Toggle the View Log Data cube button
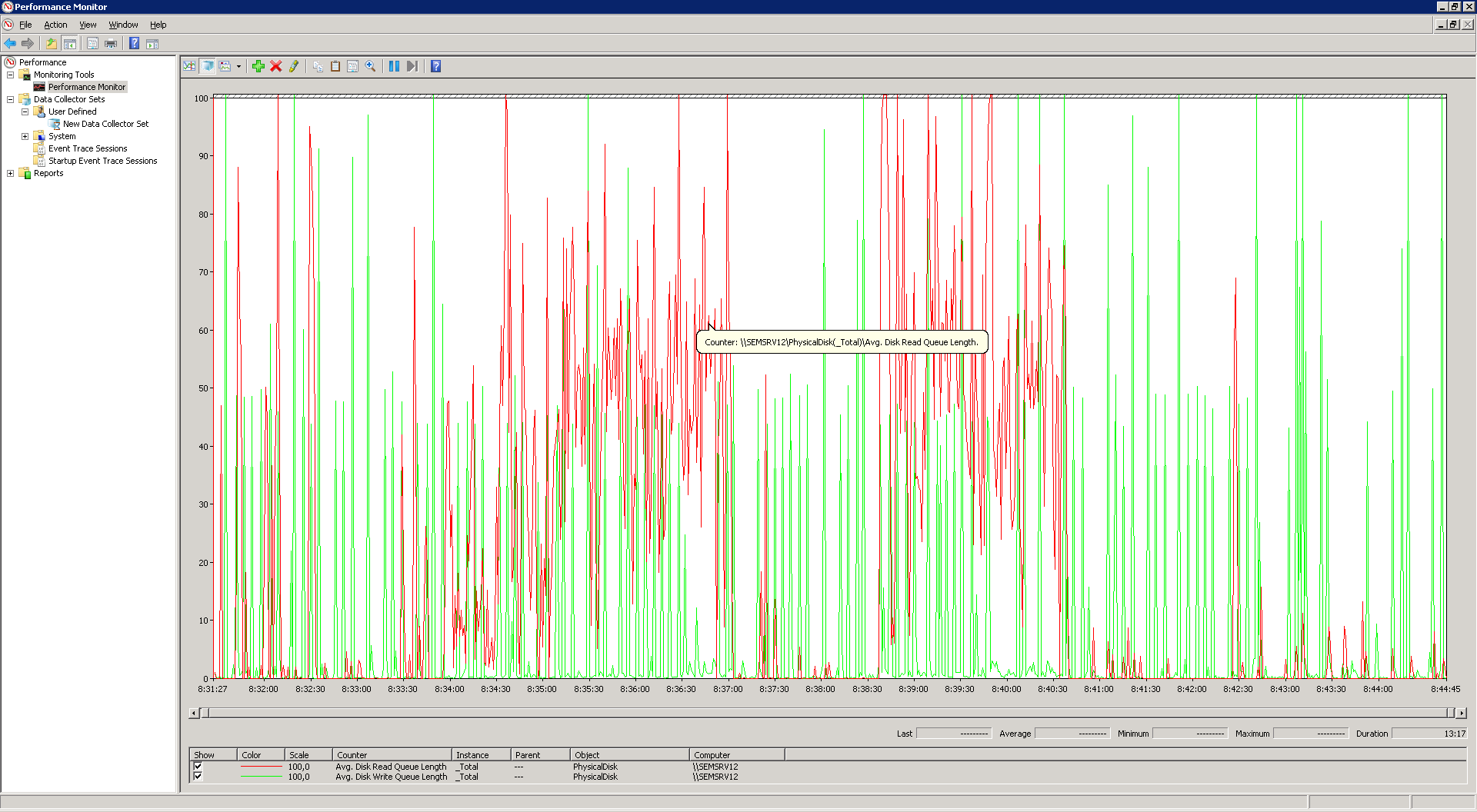 coord(207,66)
